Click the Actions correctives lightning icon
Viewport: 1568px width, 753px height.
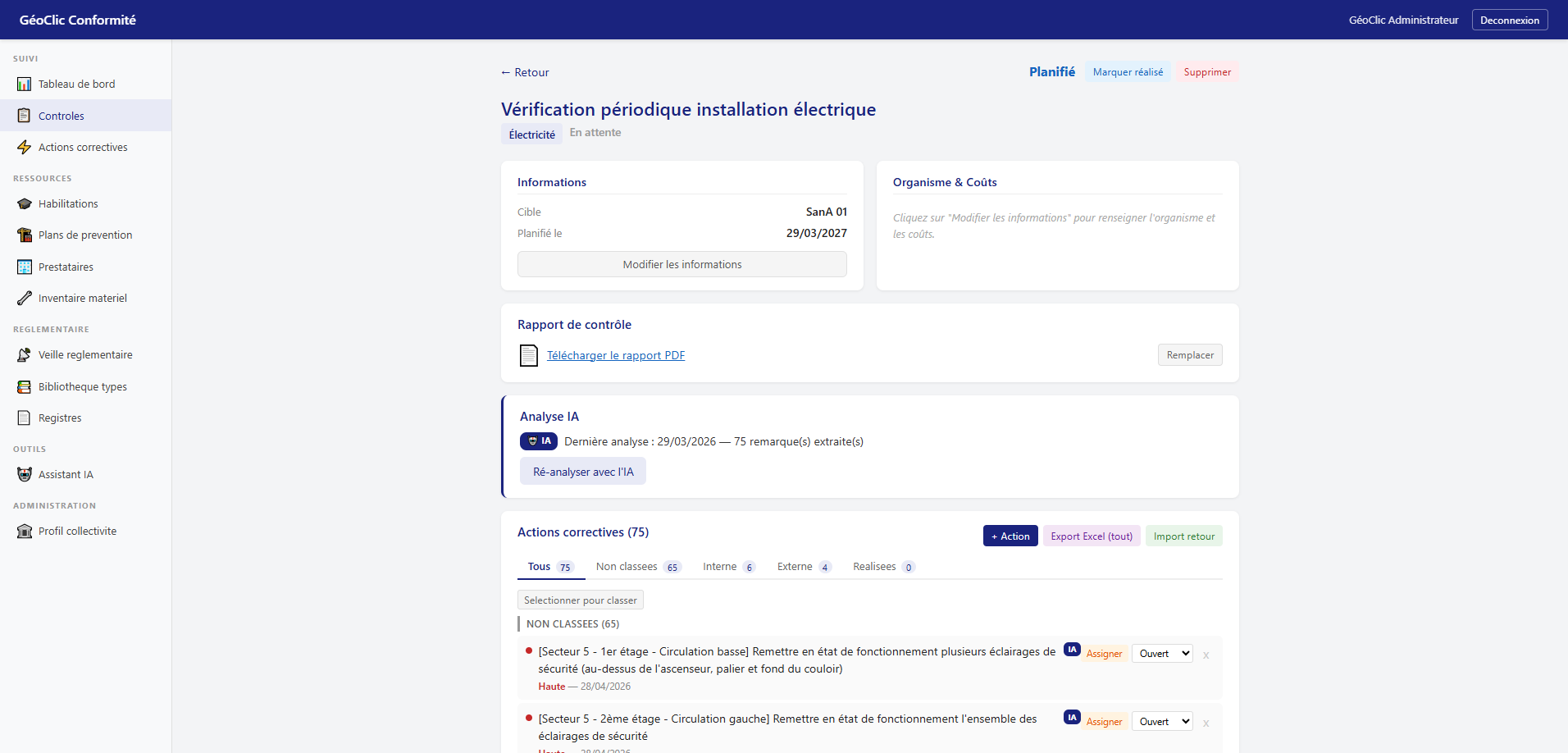tap(25, 148)
